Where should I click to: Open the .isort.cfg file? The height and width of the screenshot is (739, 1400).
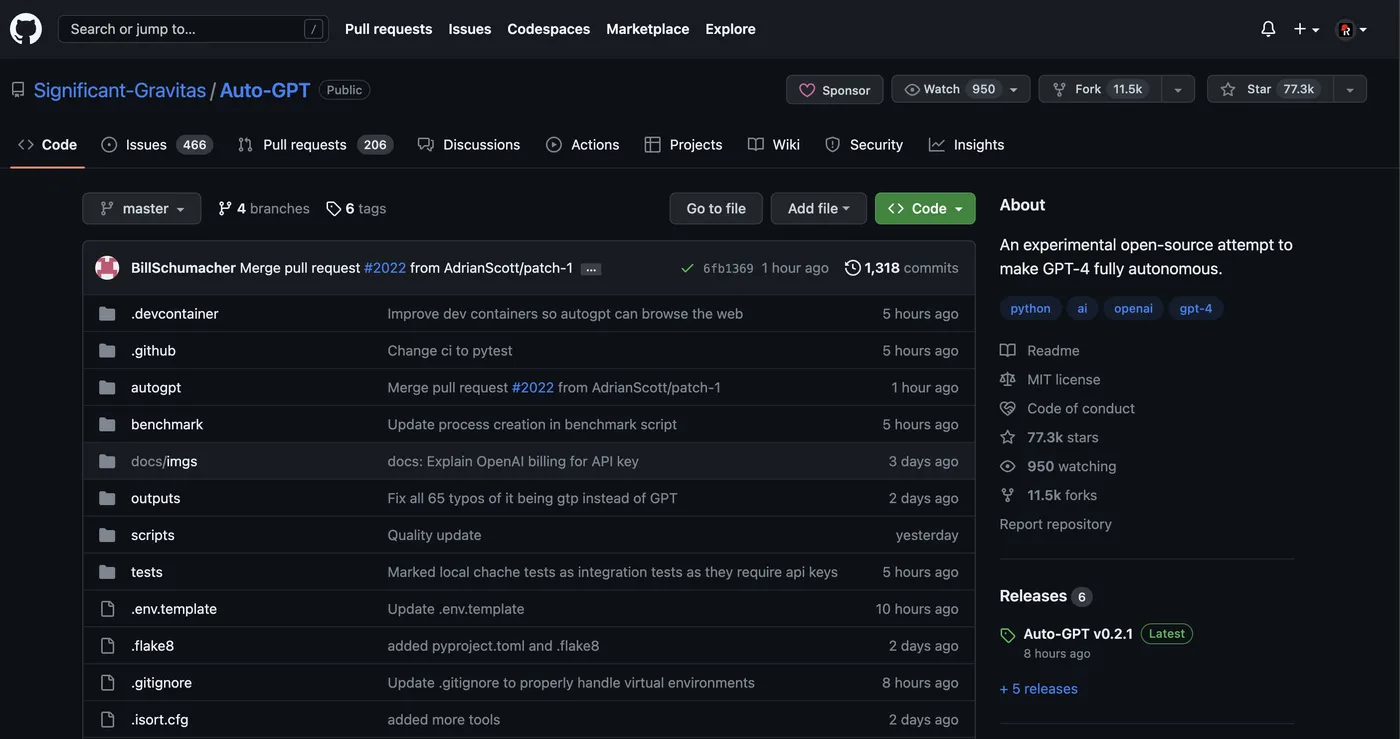tap(159, 720)
